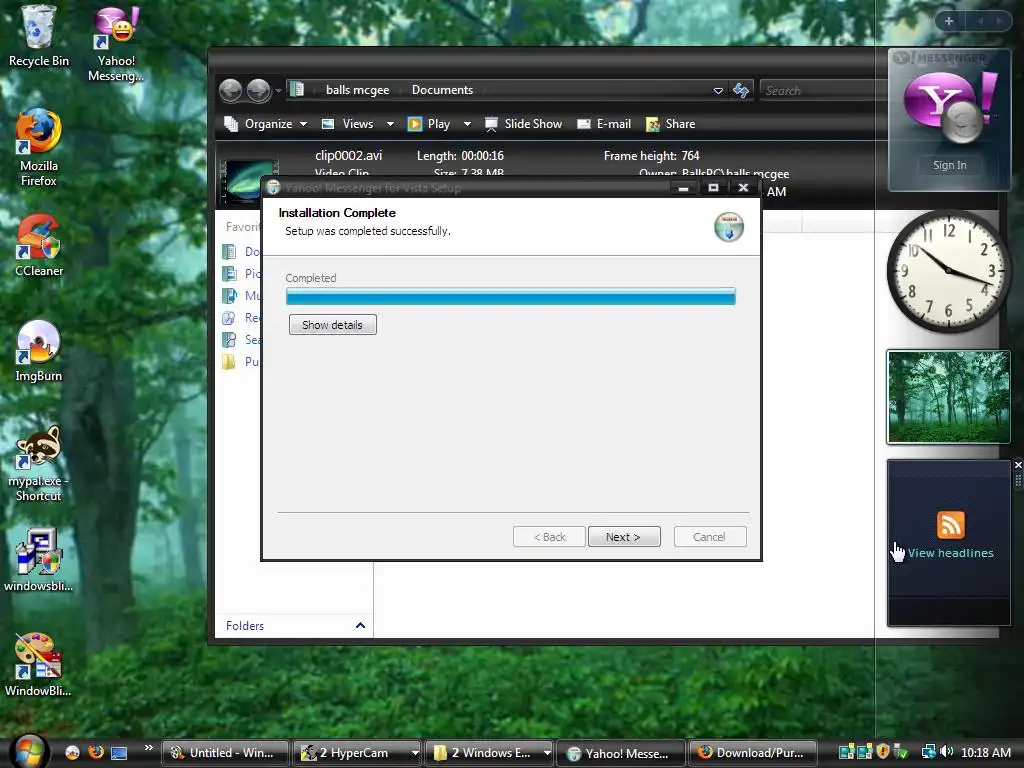Click Documents breadcrumb in address bar
1024x768 pixels.
[x=442, y=90]
